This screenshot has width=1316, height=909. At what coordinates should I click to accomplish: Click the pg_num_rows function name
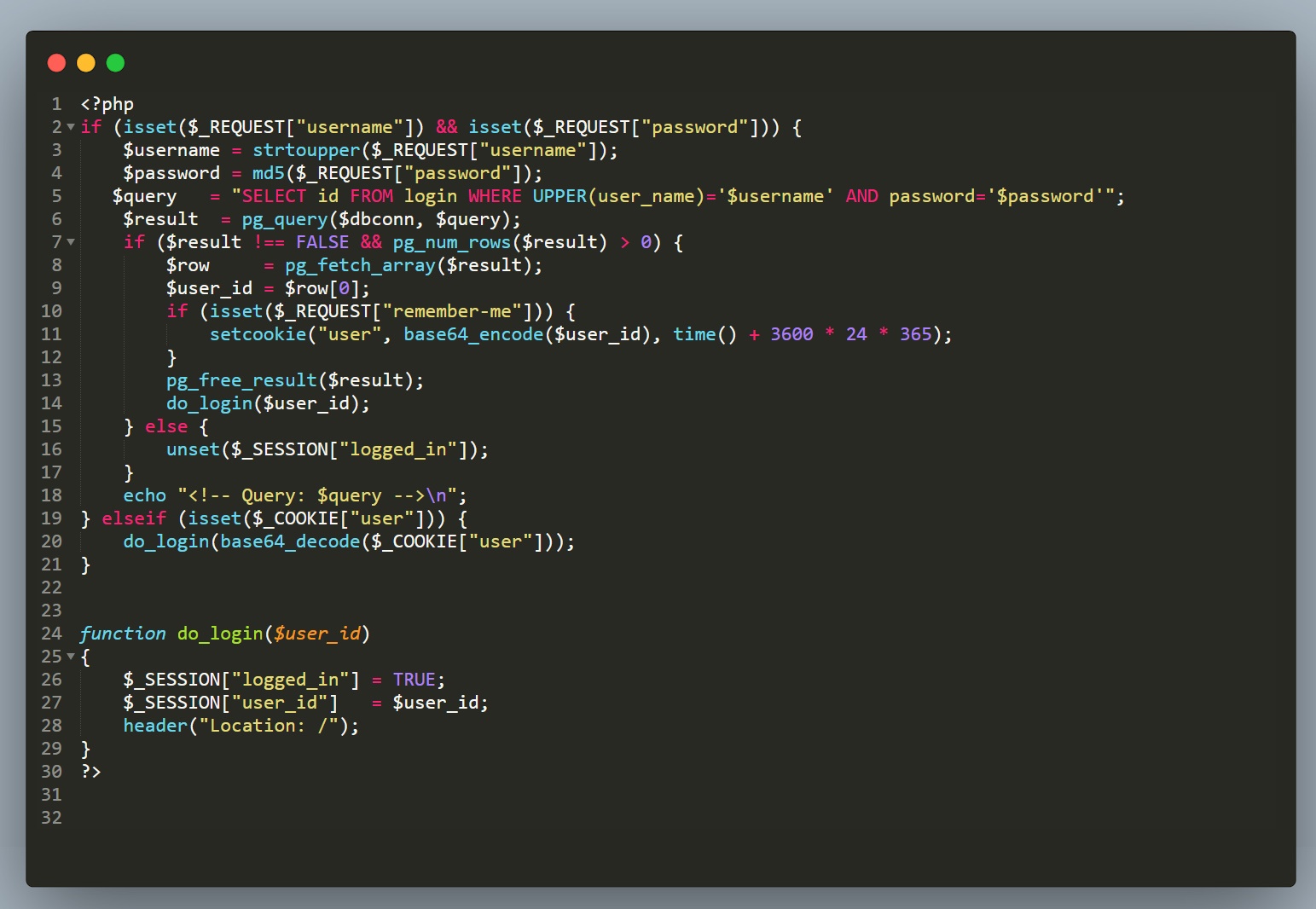point(452,242)
